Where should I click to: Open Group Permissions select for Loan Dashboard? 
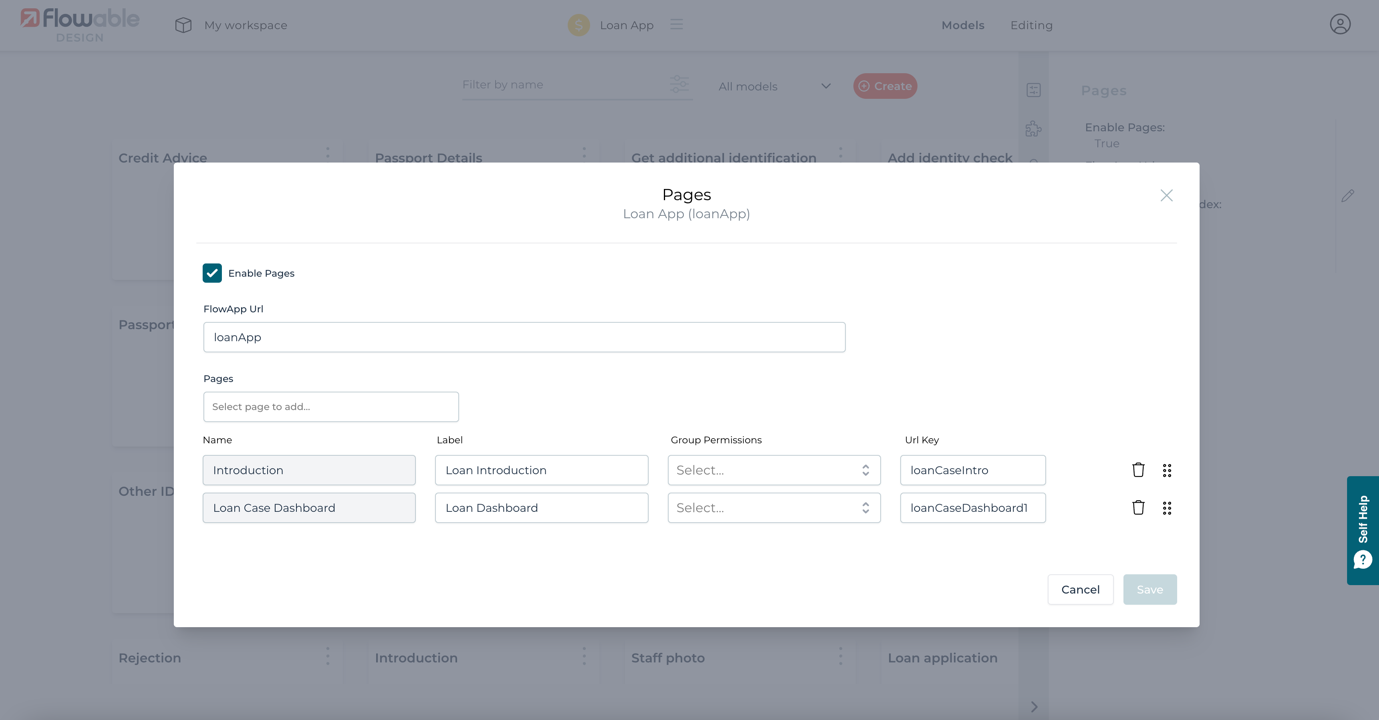tap(774, 507)
